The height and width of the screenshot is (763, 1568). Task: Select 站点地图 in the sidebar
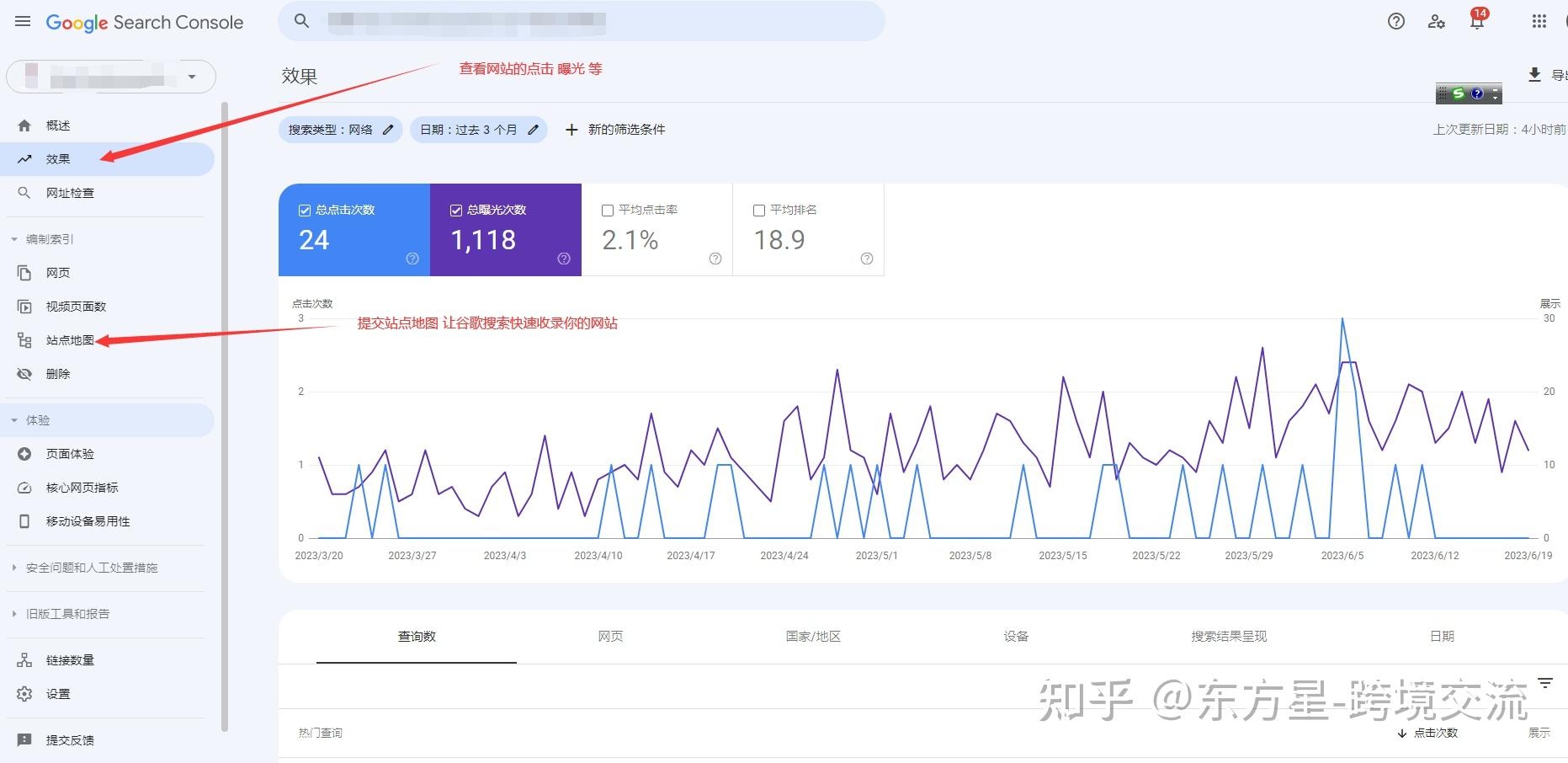(x=70, y=340)
